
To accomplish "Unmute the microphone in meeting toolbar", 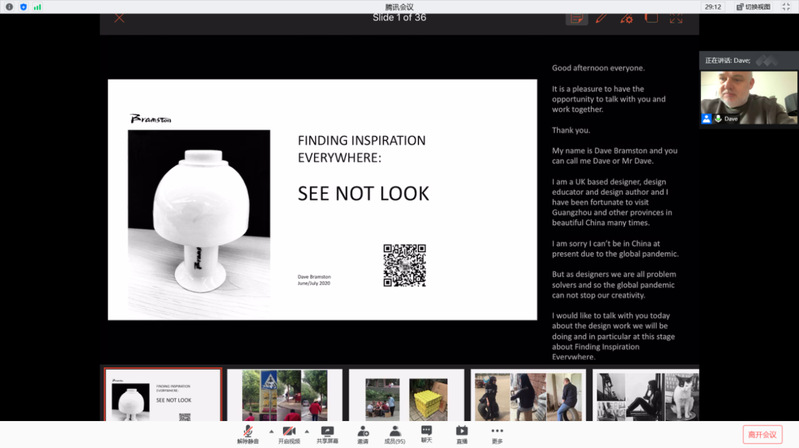I will coord(247,431).
